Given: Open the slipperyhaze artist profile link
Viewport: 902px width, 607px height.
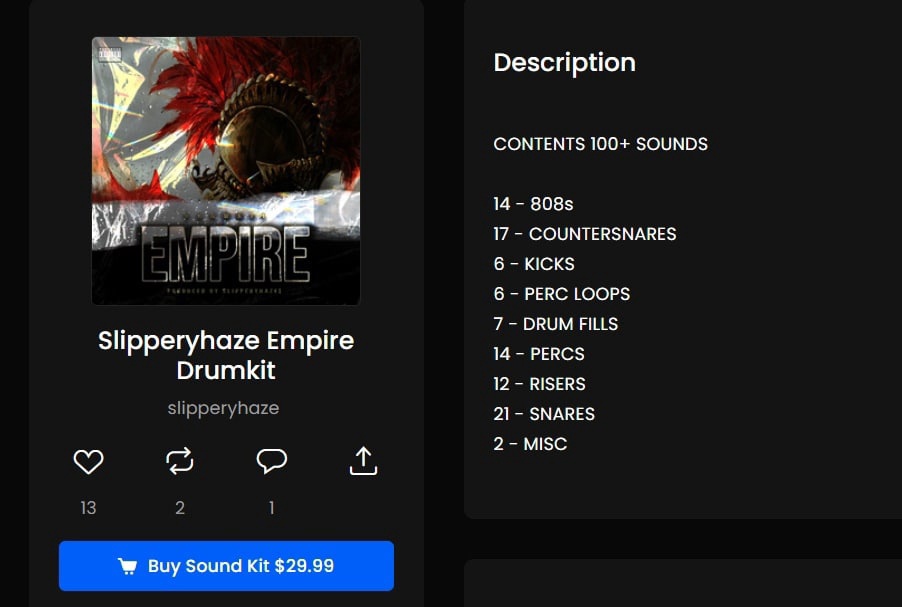Looking at the screenshot, I should 223,408.
